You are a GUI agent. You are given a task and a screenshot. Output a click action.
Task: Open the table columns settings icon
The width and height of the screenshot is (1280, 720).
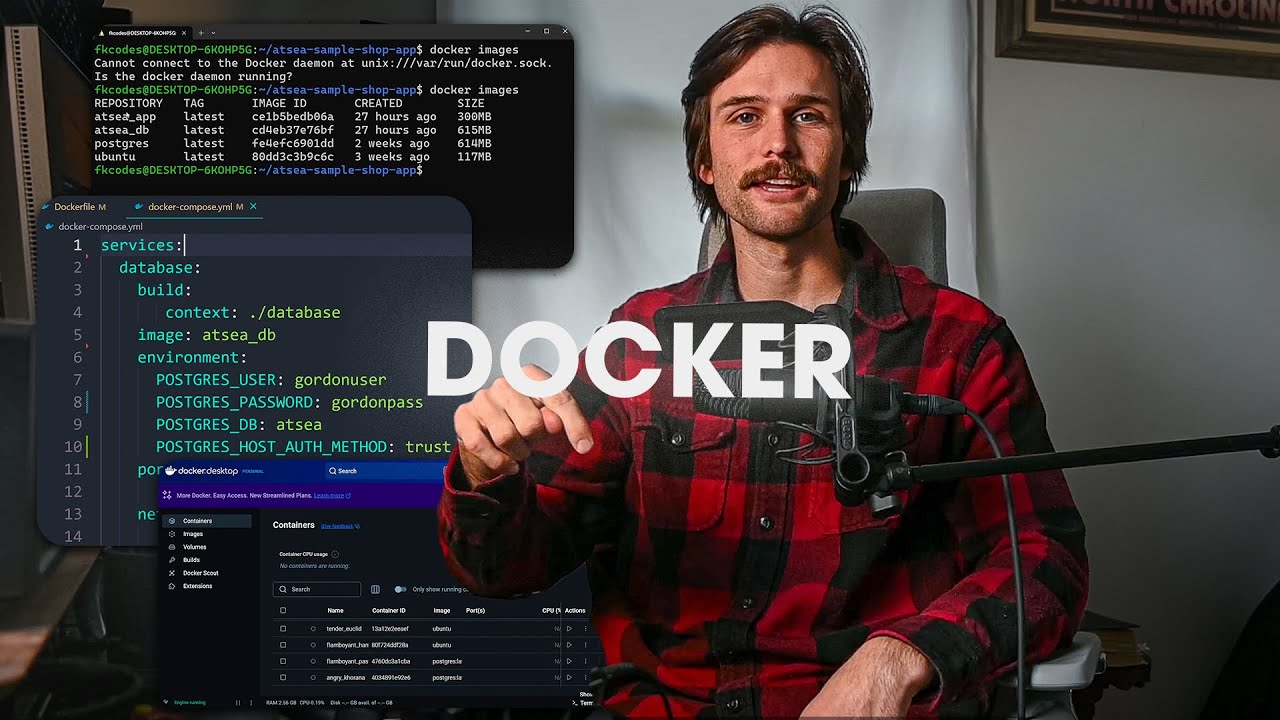click(x=376, y=590)
